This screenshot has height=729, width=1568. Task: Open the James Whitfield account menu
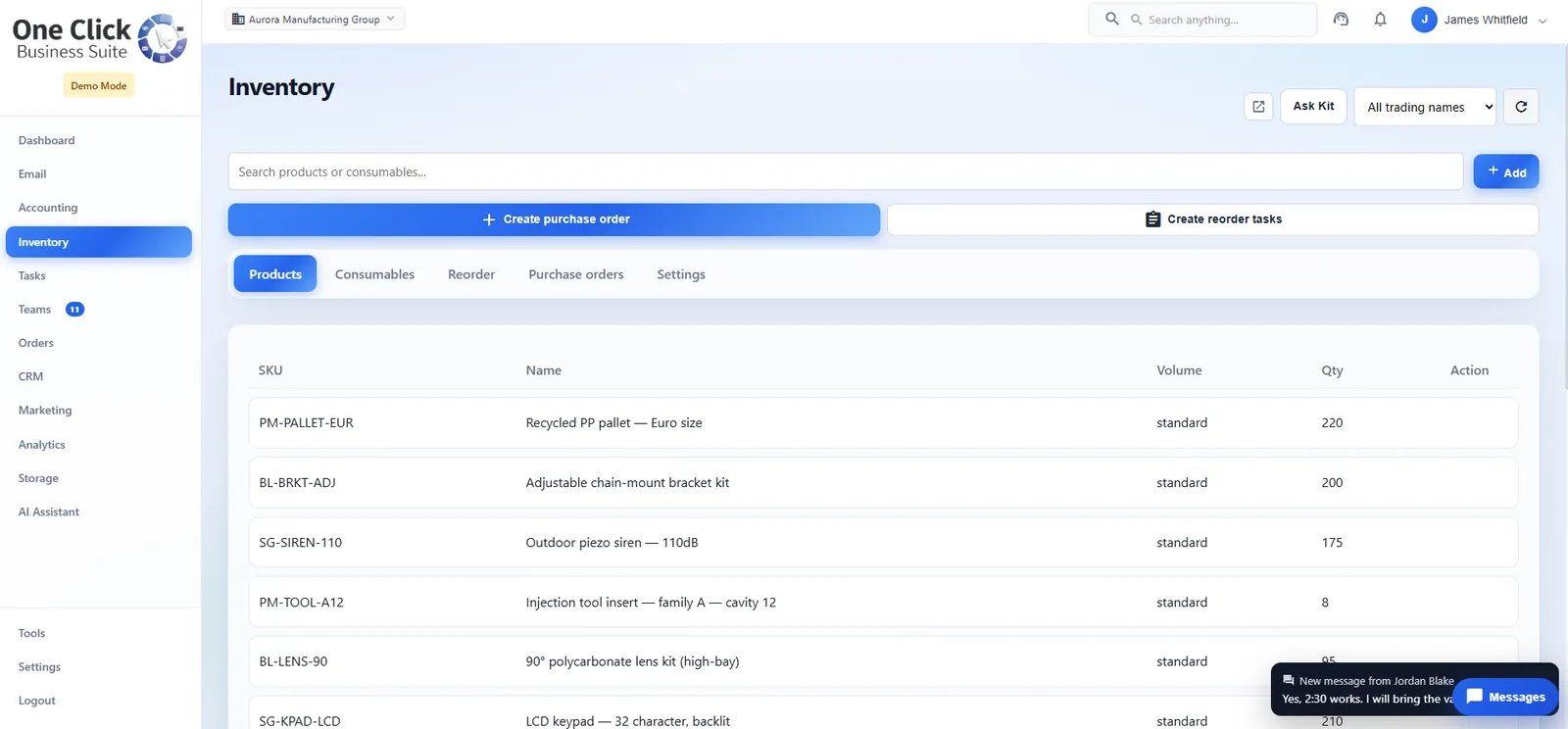click(x=1480, y=20)
